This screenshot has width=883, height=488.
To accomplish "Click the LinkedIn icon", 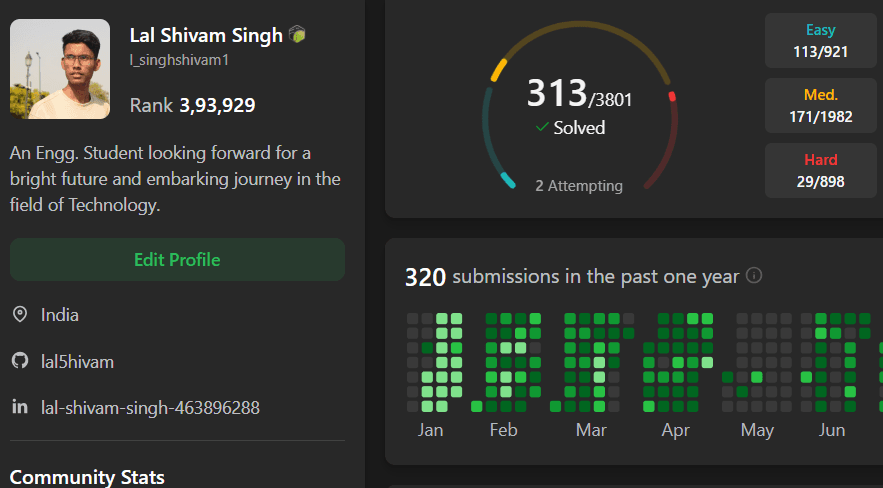I will (x=19, y=407).
